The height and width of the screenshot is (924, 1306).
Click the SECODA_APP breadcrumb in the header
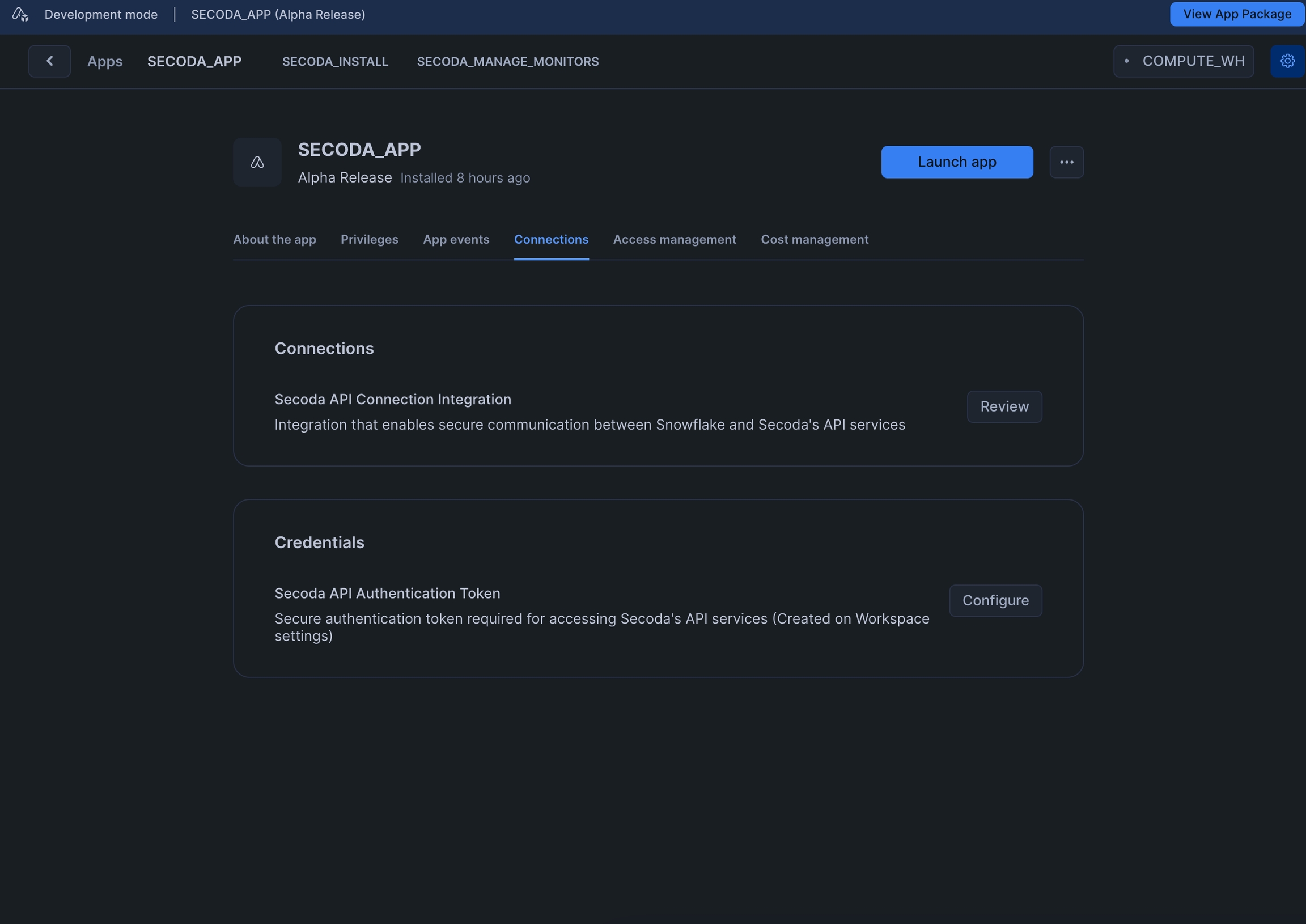[x=194, y=61]
